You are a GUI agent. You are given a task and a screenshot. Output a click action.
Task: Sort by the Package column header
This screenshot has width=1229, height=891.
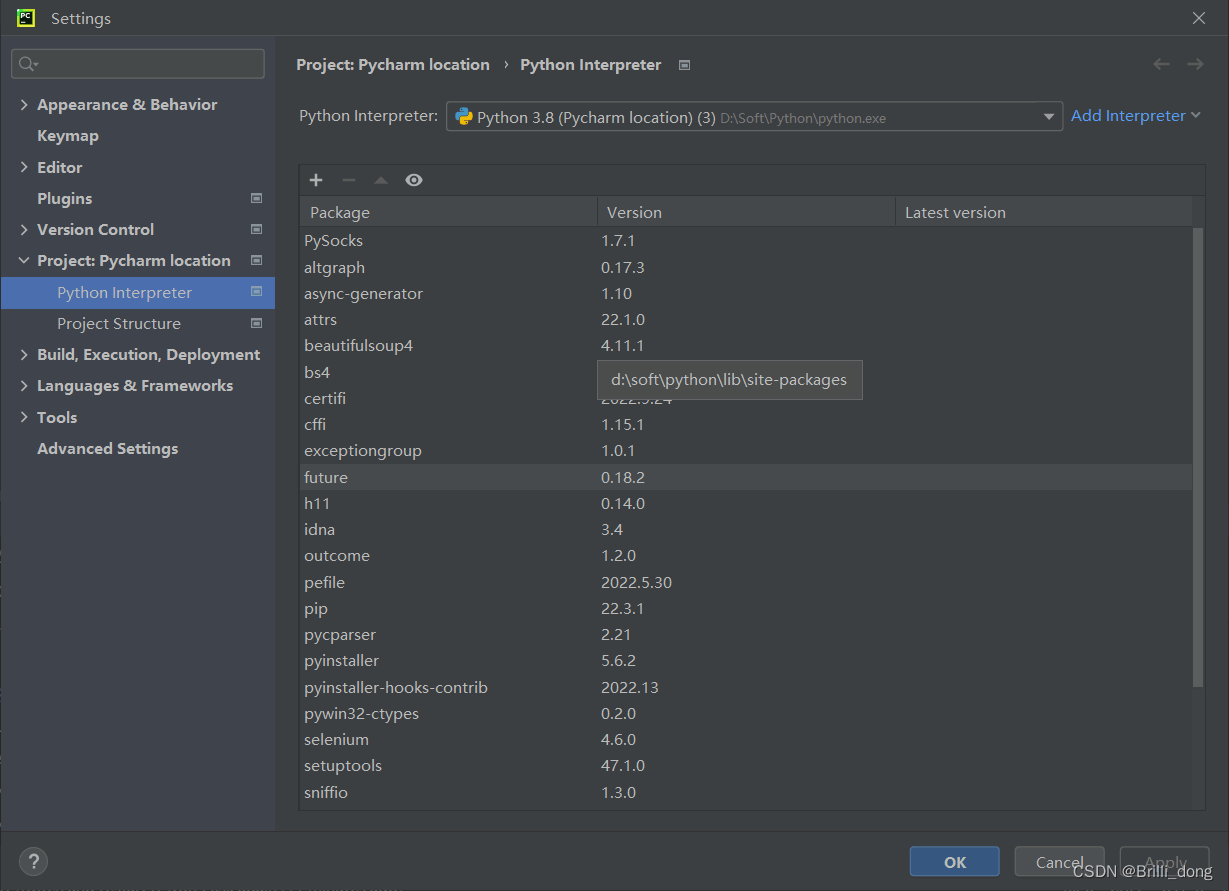pos(448,212)
